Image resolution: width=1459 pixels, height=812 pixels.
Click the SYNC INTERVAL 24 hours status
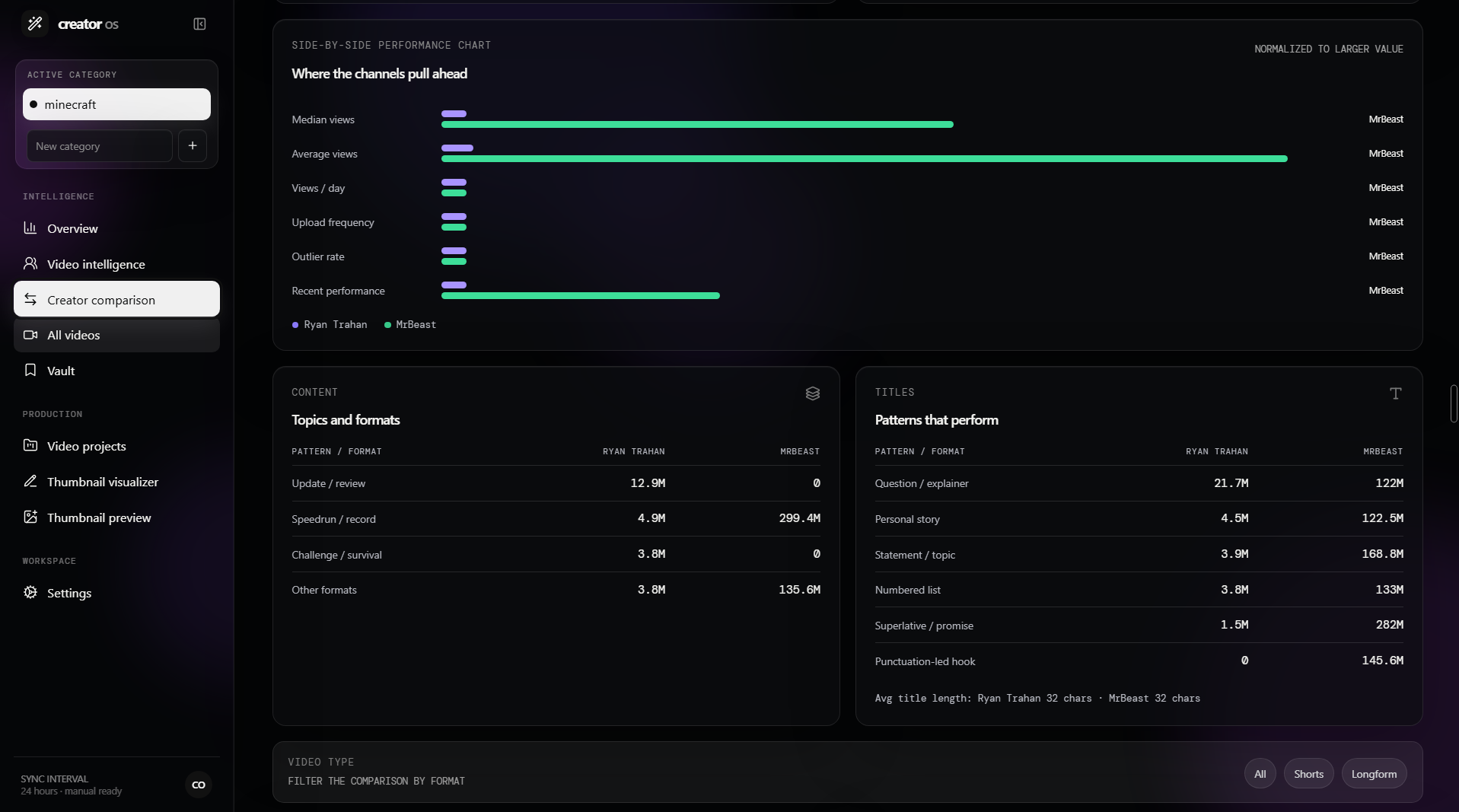(72, 785)
